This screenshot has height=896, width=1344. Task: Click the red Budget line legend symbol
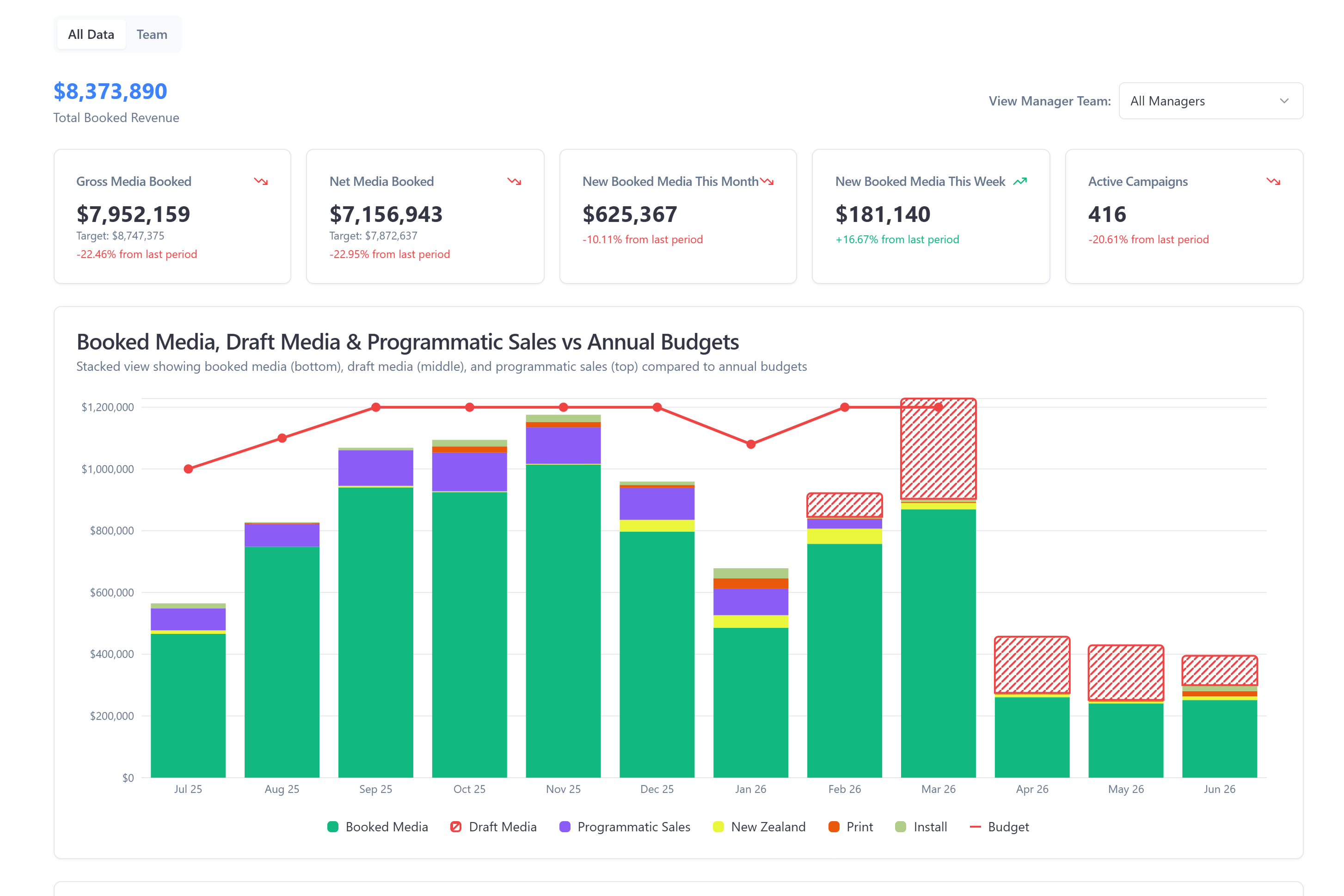tap(976, 826)
